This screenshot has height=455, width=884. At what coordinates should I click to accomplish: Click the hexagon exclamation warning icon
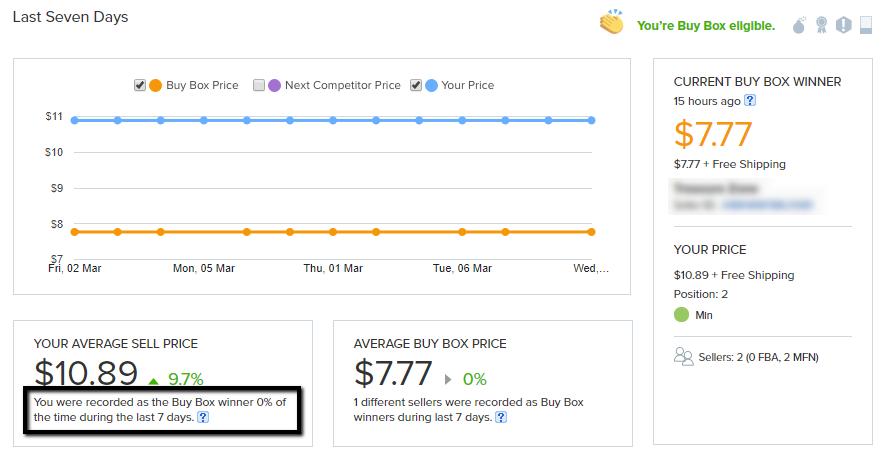pyautogui.click(x=844, y=25)
